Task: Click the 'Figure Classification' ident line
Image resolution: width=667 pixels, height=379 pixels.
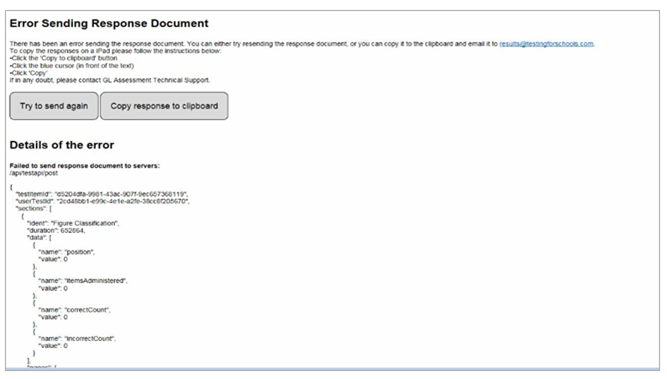Action: [x=73, y=223]
